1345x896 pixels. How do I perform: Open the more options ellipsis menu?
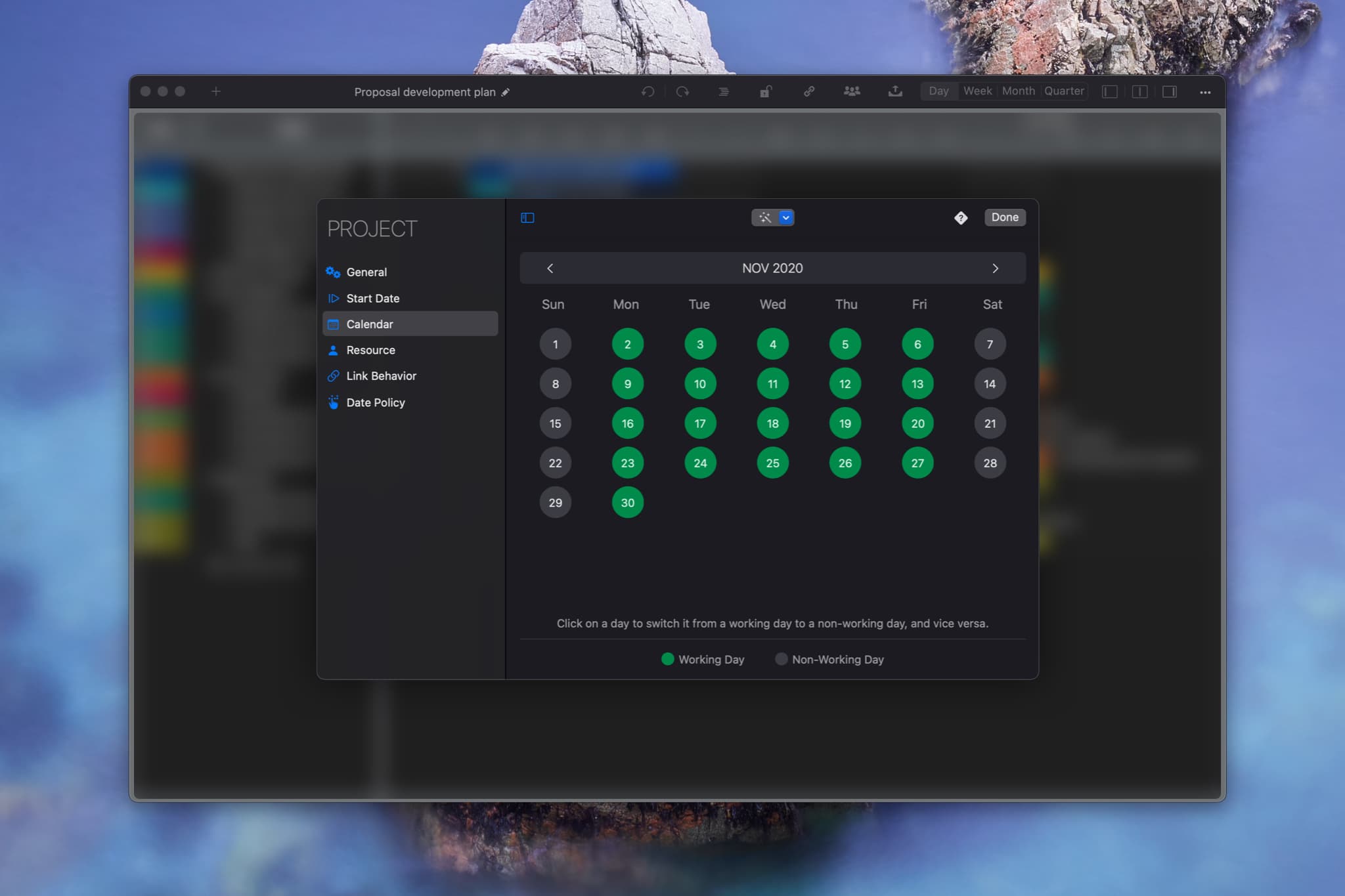click(x=1204, y=93)
